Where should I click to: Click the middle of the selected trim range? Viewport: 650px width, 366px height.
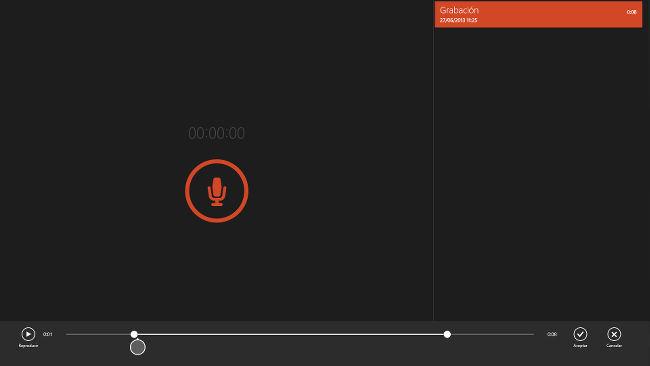click(290, 334)
